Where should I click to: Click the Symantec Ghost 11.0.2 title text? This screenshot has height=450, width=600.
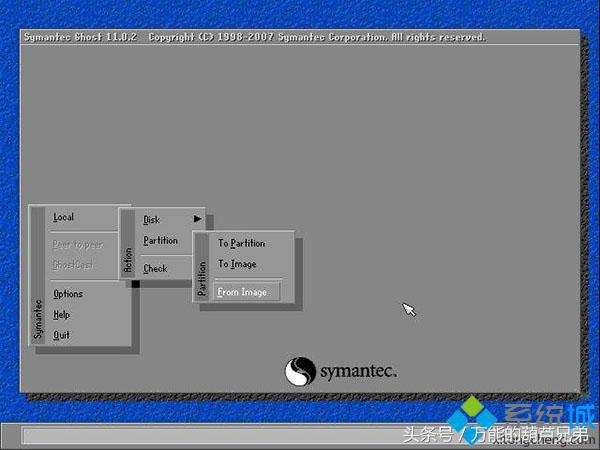pos(80,37)
